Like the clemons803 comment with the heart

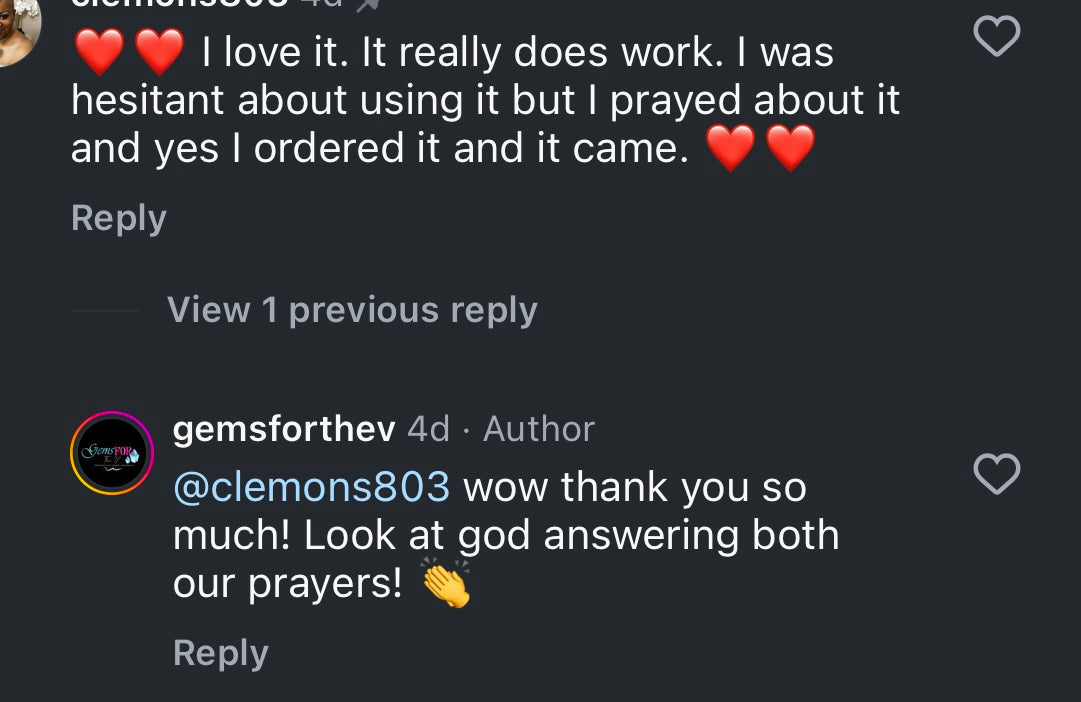(x=996, y=38)
